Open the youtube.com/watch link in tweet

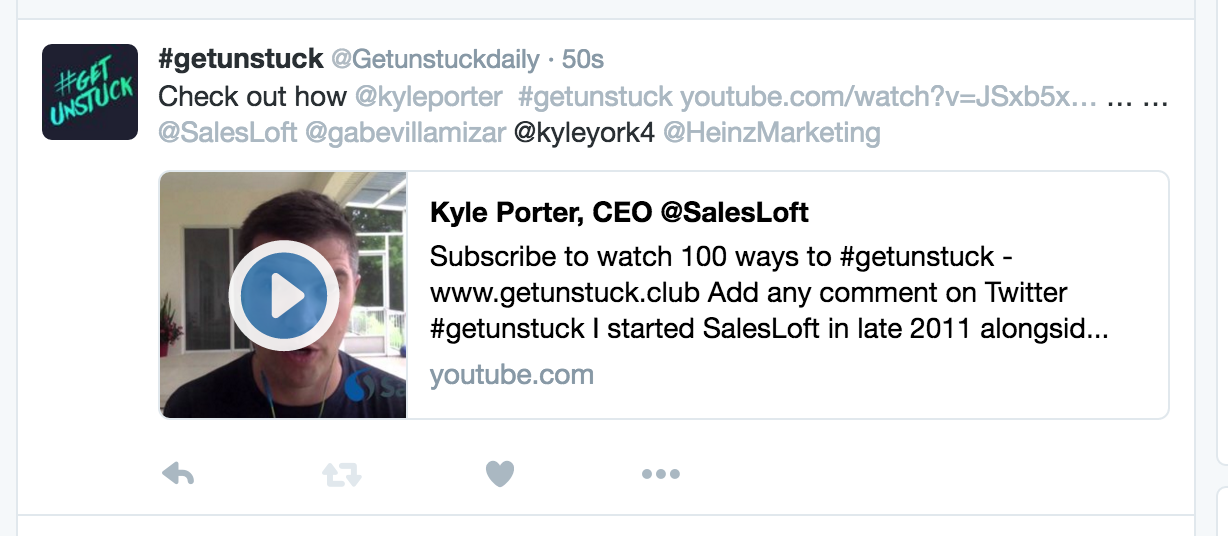click(889, 97)
